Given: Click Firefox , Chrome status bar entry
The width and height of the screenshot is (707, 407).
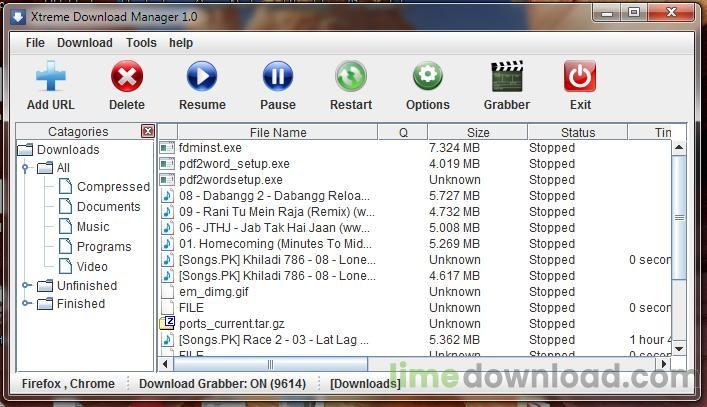Looking at the screenshot, I should click(x=68, y=384).
